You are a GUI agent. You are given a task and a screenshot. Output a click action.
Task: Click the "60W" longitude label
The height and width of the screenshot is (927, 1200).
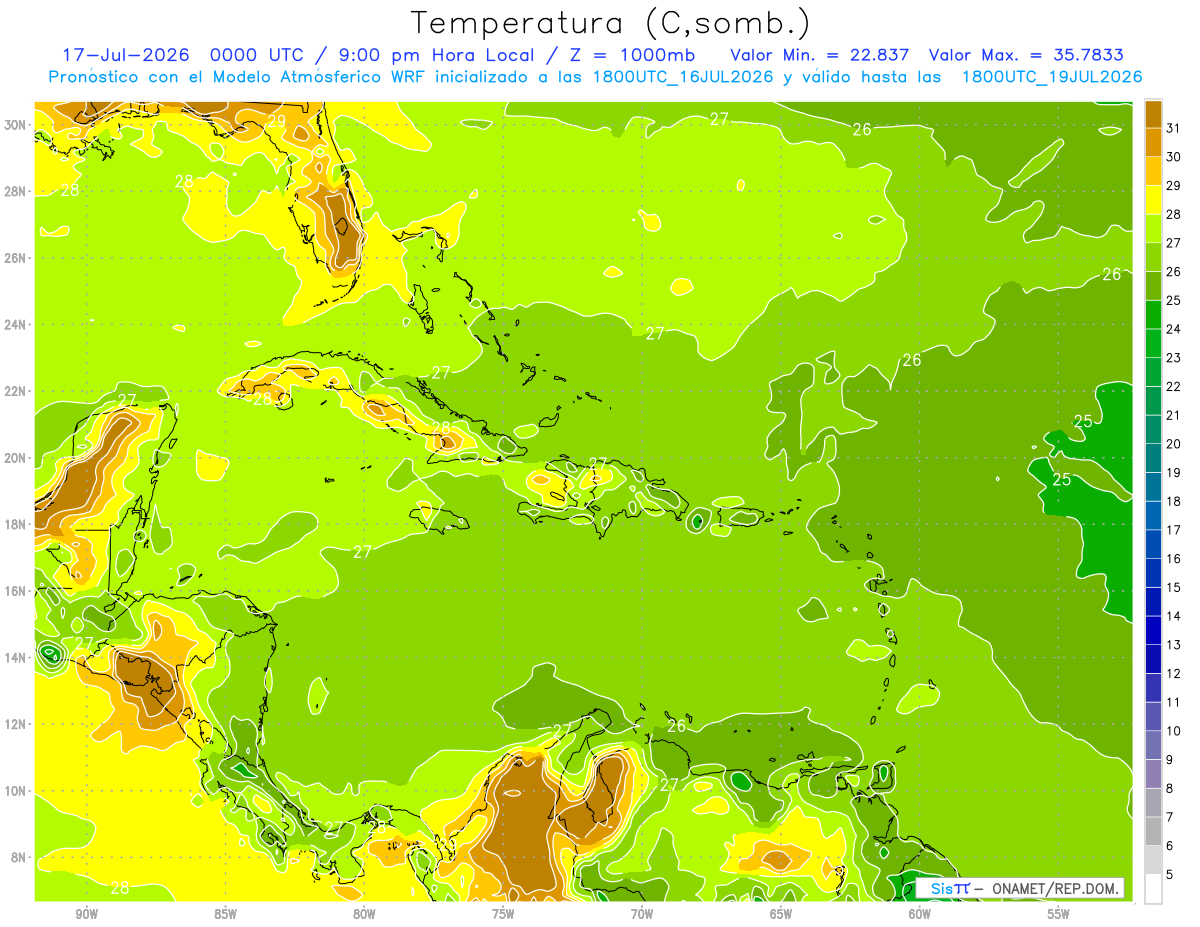(920, 914)
